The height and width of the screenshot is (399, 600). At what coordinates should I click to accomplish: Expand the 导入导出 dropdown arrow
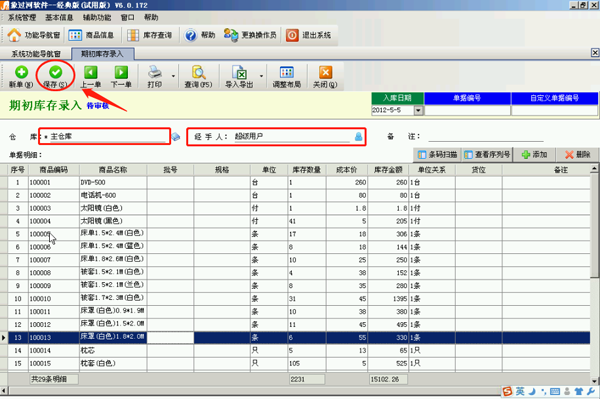(x=261, y=76)
